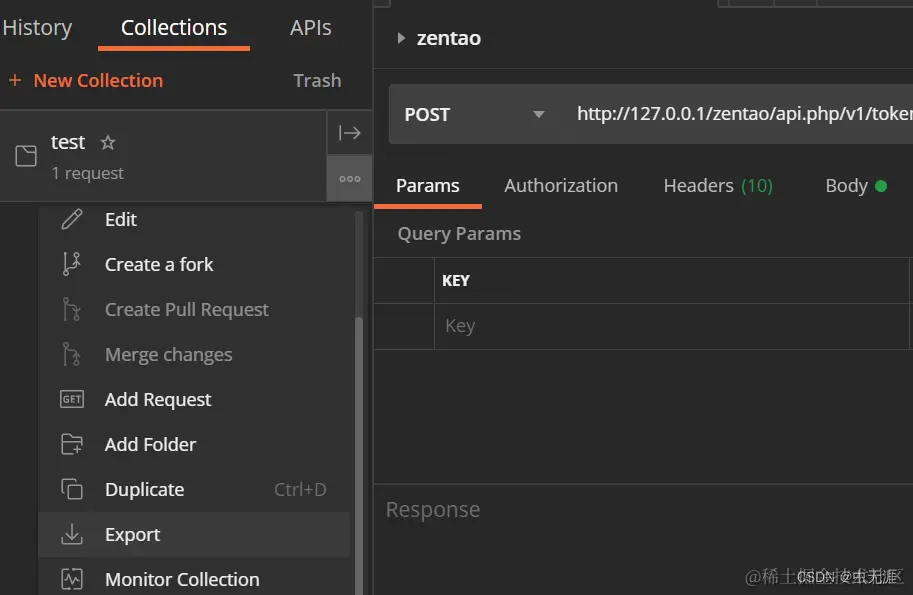Screen dimensions: 913x595
Task: Click the context menu vertical scrollbar
Action: click(x=359, y=454)
